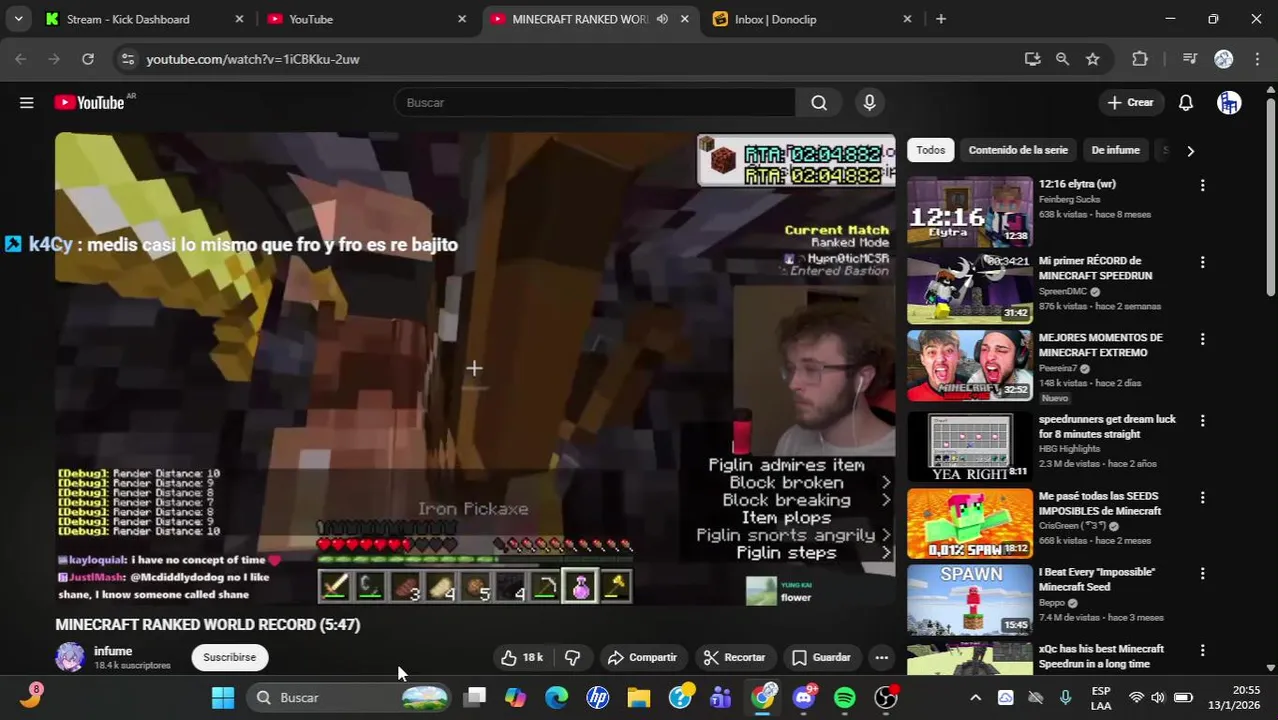
Task: Open options for '12:16 elytra (wr)' video
Action: coord(1202,185)
